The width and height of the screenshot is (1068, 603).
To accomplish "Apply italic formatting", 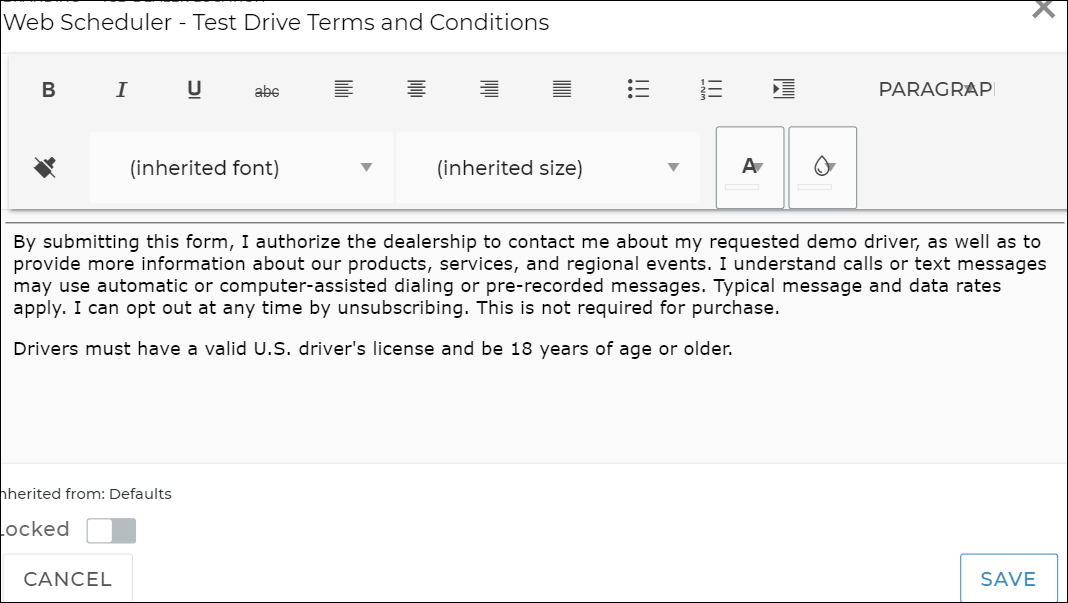I will [121, 90].
